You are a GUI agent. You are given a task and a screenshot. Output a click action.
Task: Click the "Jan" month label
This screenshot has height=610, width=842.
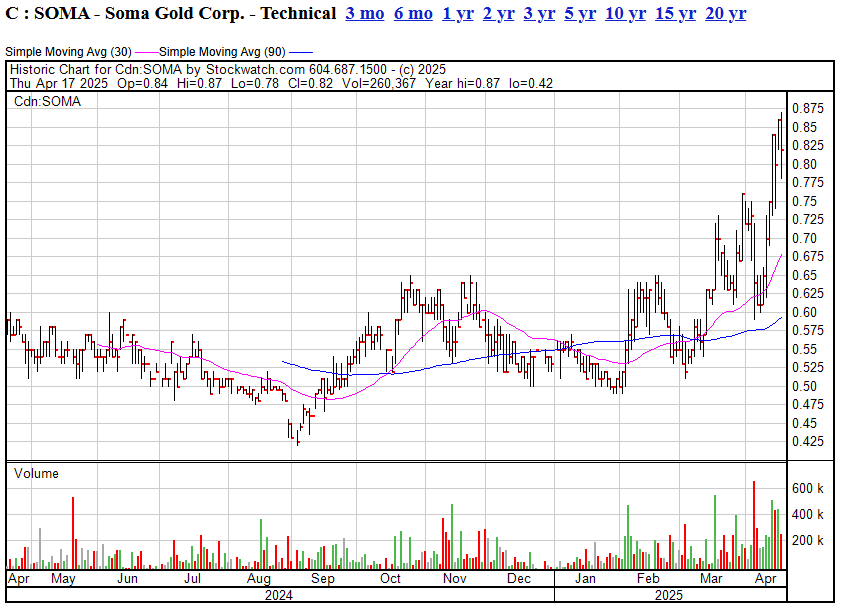(x=585, y=579)
